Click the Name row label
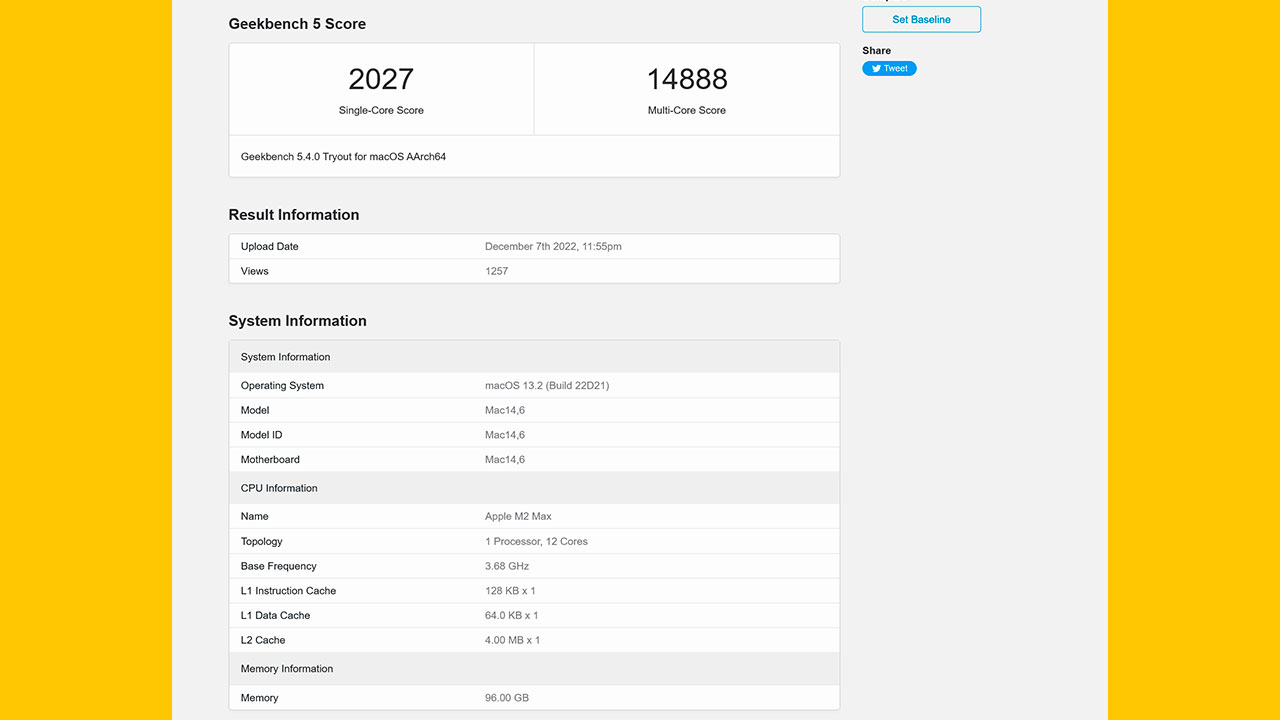 pos(255,516)
